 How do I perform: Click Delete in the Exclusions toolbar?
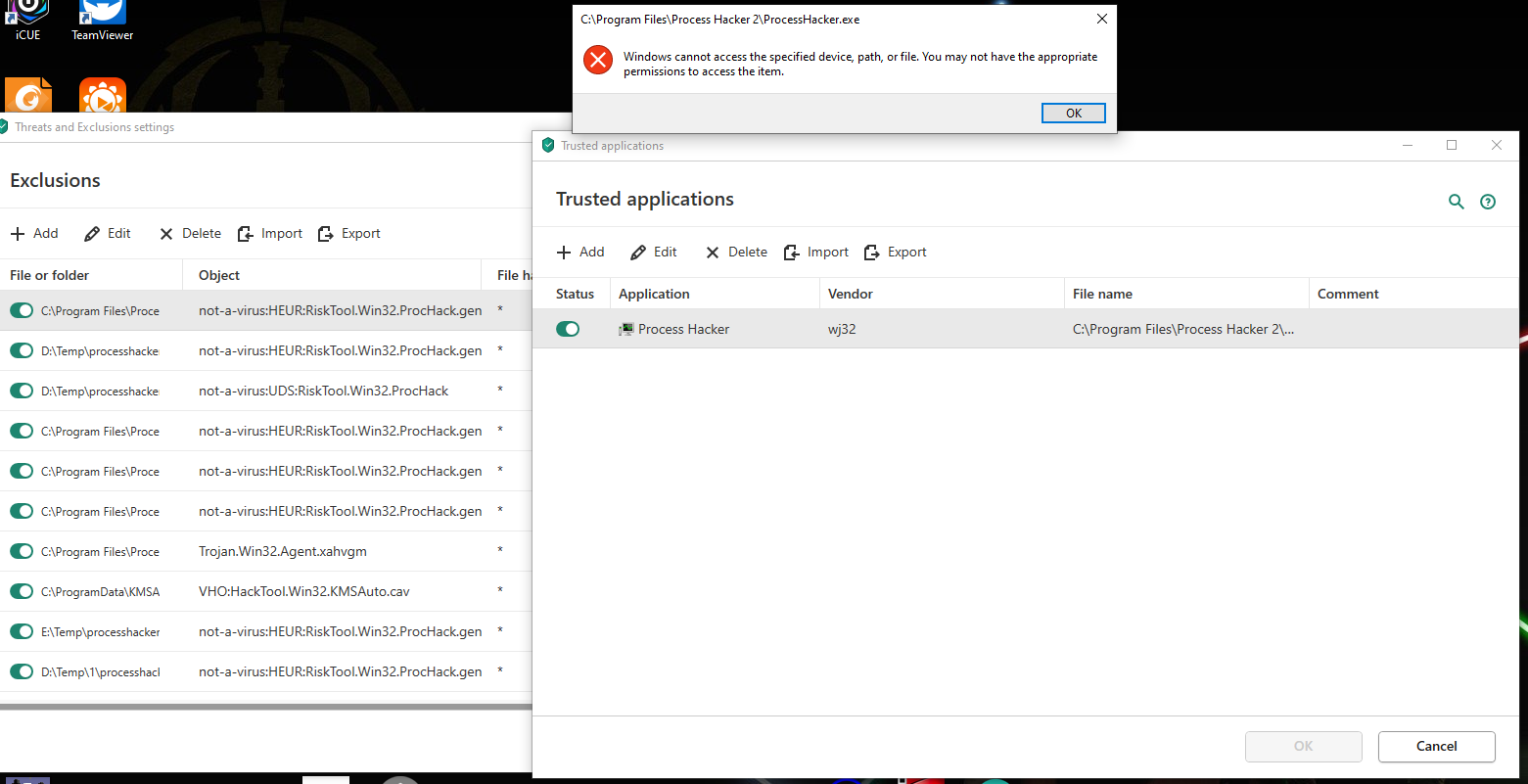click(x=190, y=234)
